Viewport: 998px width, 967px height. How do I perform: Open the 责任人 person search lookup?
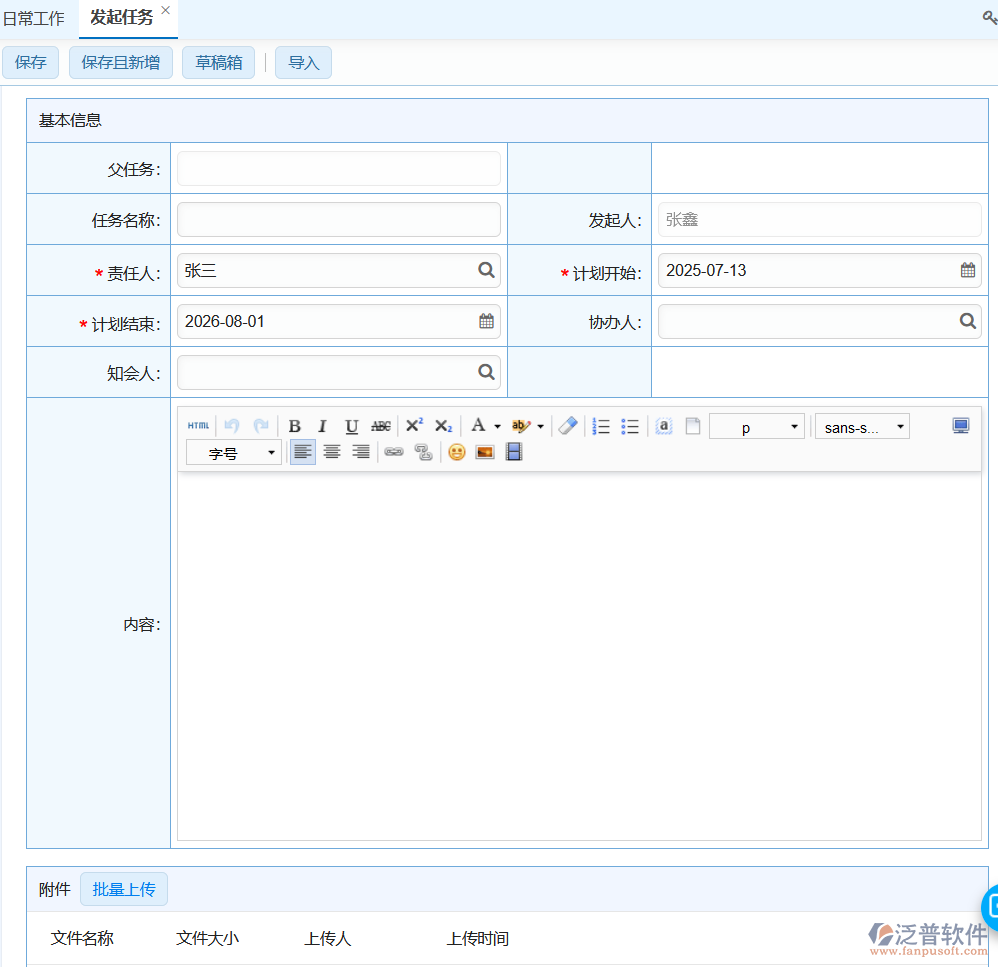pos(487,270)
